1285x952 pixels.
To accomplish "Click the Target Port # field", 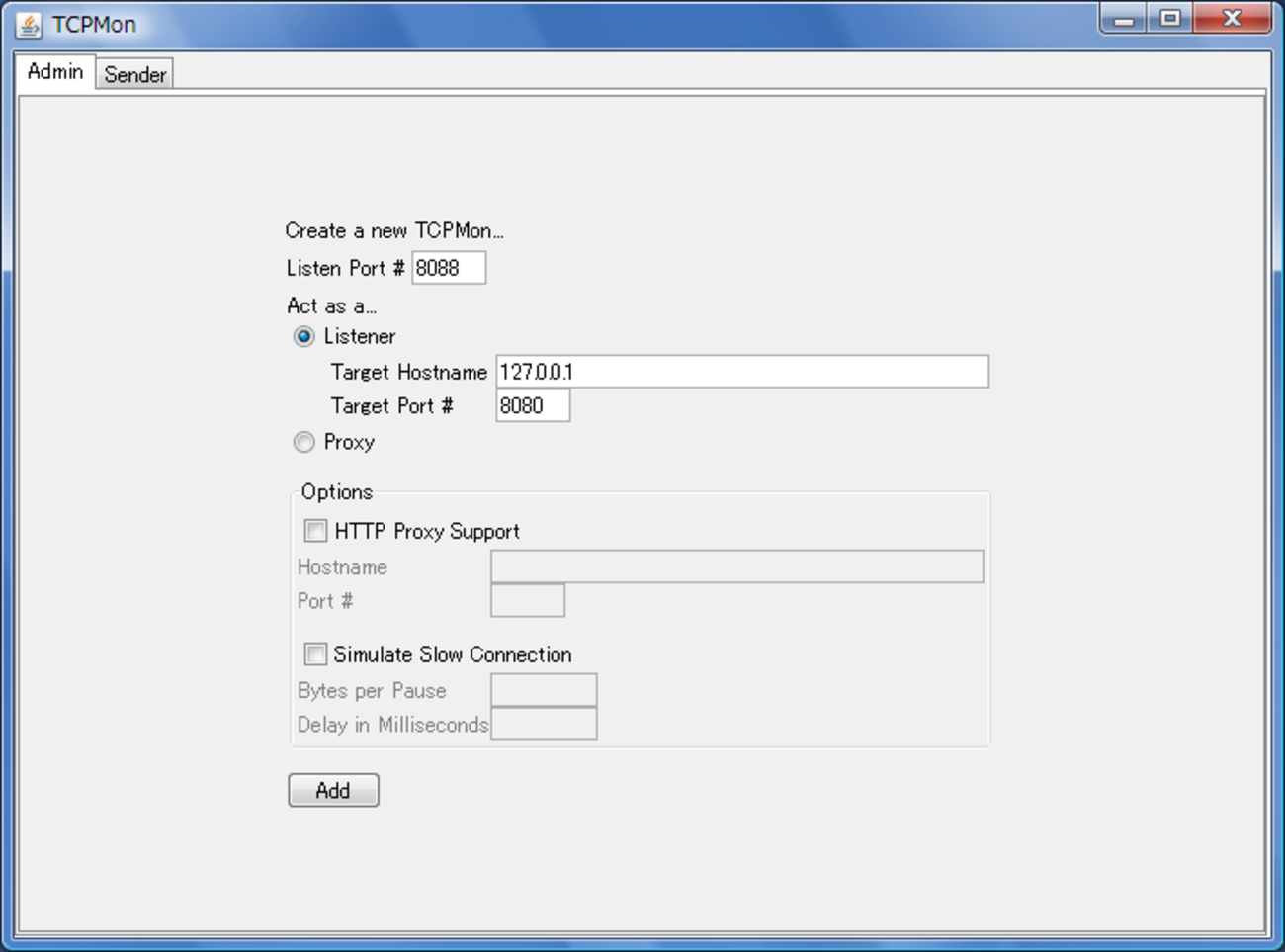I will [x=533, y=405].
